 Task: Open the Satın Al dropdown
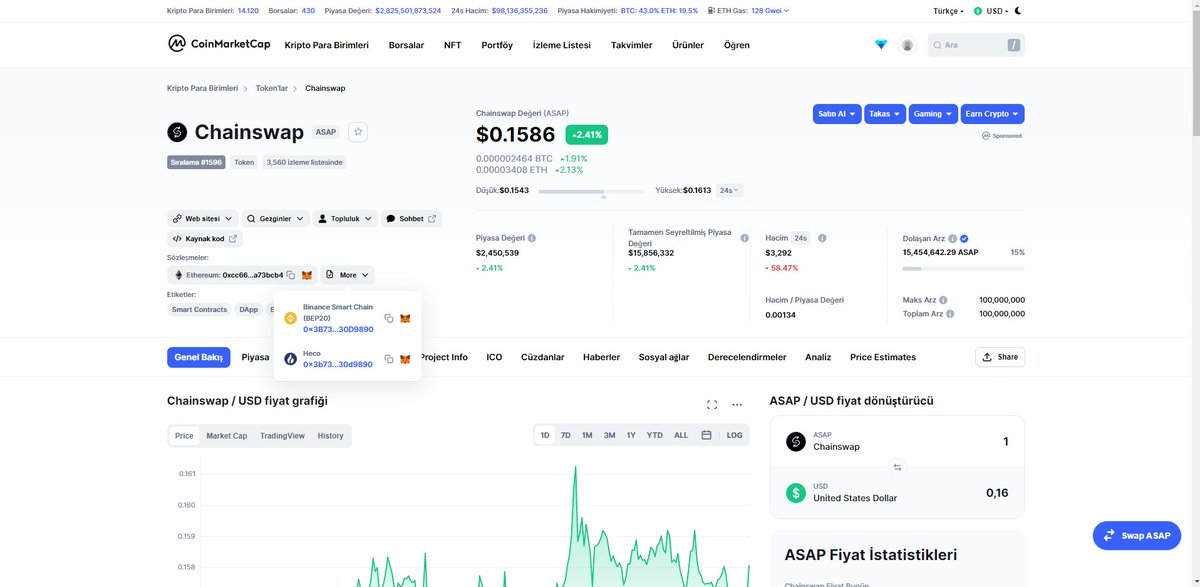pyautogui.click(x=837, y=114)
